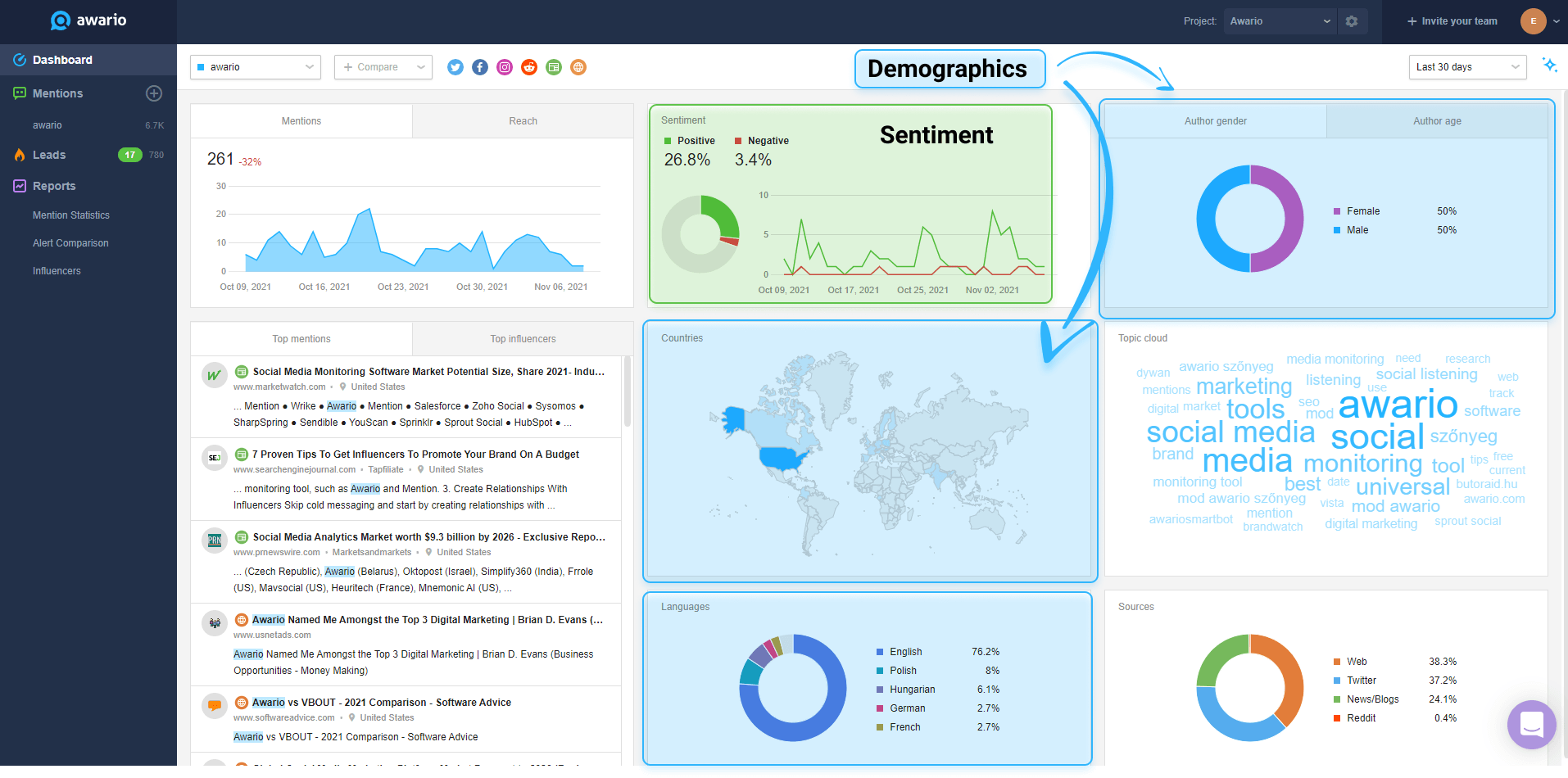Open the Last 30 days date range dropdown
1568x778 pixels.
coord(1468,67)
